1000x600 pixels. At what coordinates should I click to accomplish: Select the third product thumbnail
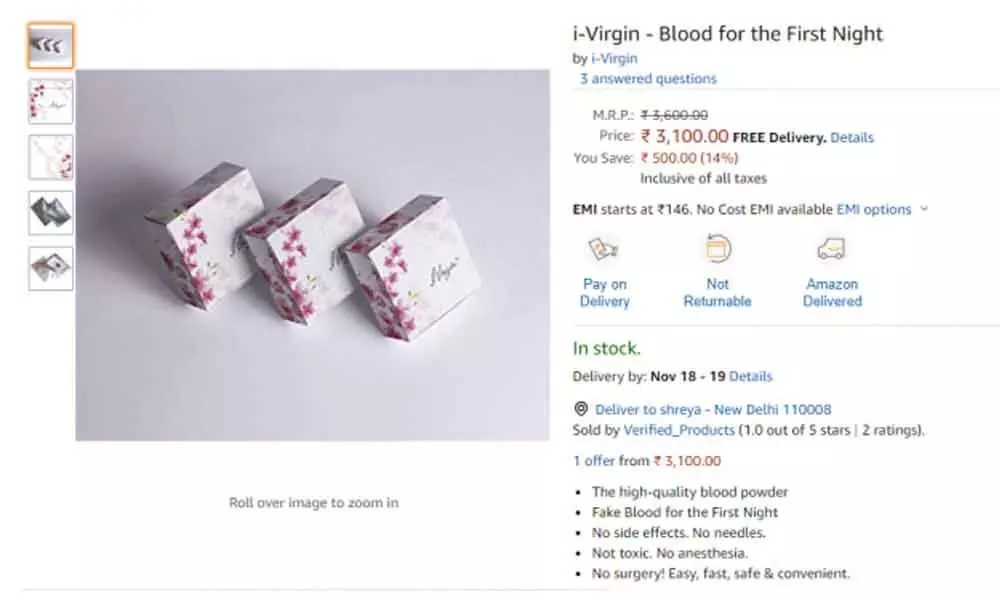50,157
